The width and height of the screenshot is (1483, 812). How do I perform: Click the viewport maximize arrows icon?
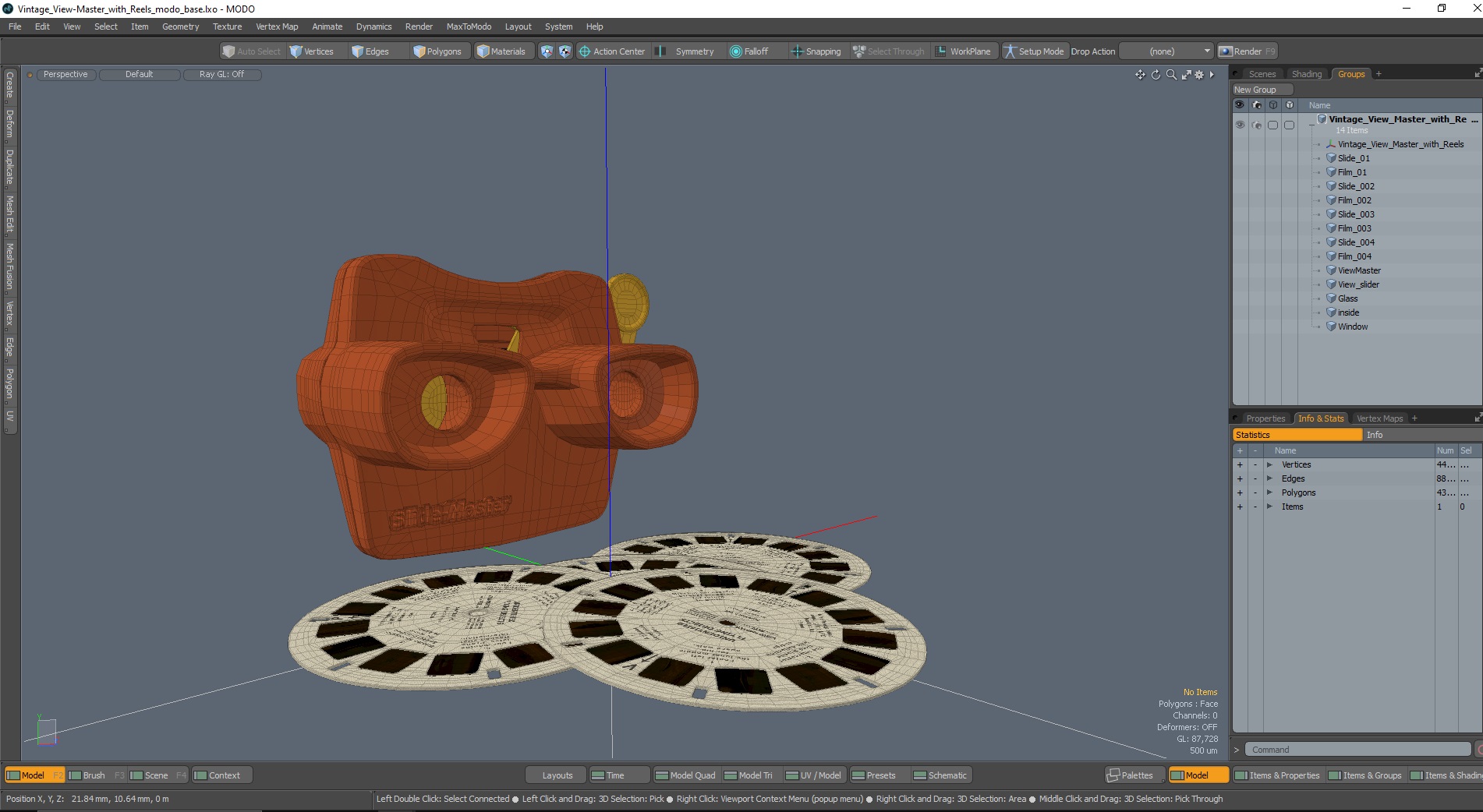pos(1186,75)
